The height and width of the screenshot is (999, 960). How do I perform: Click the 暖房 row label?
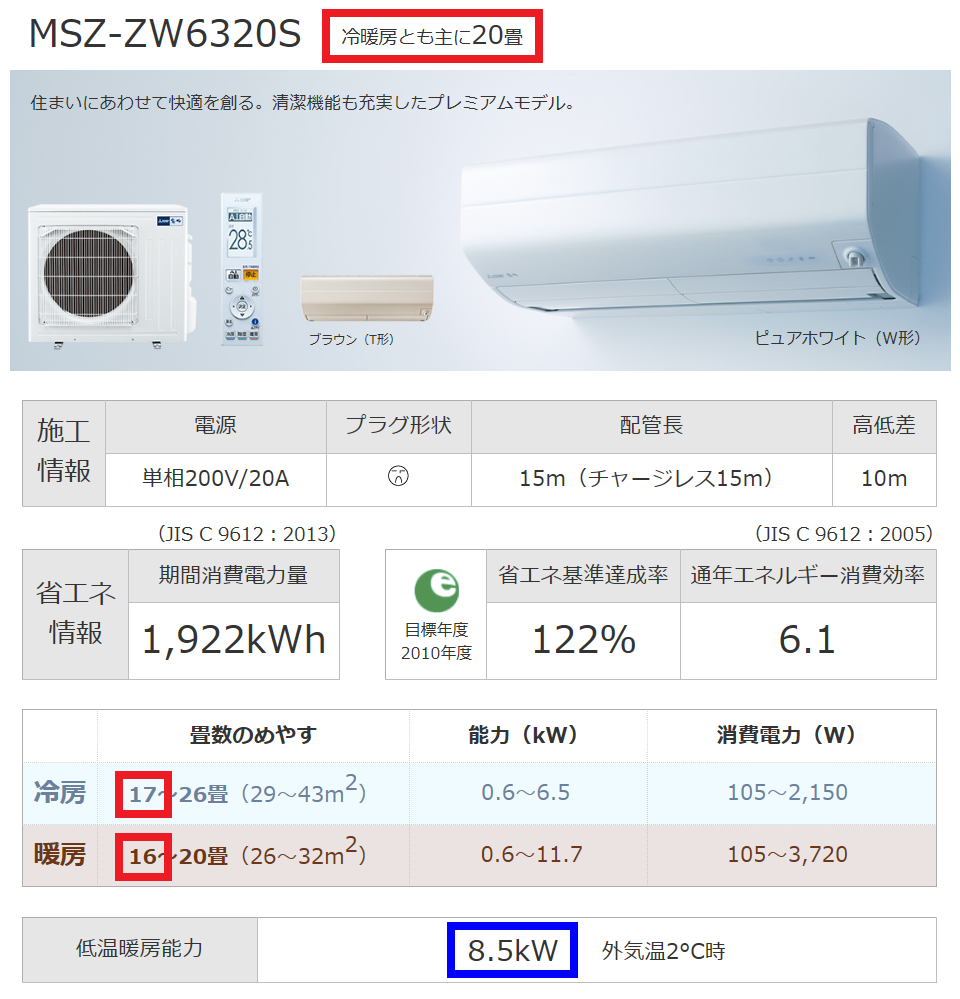[60, 855]
